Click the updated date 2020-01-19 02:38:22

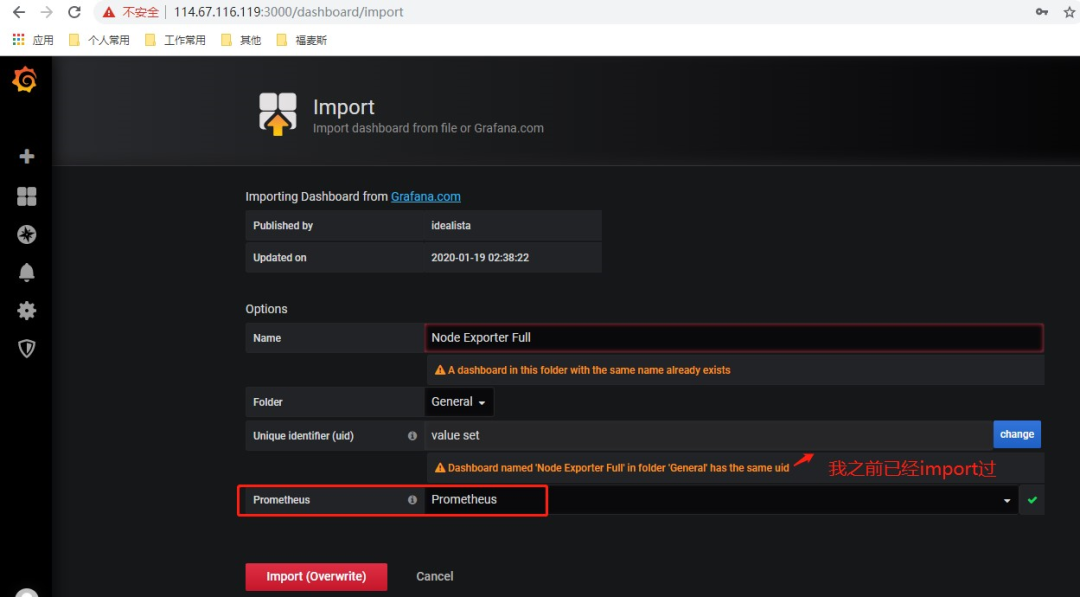[x=480, y=258]
